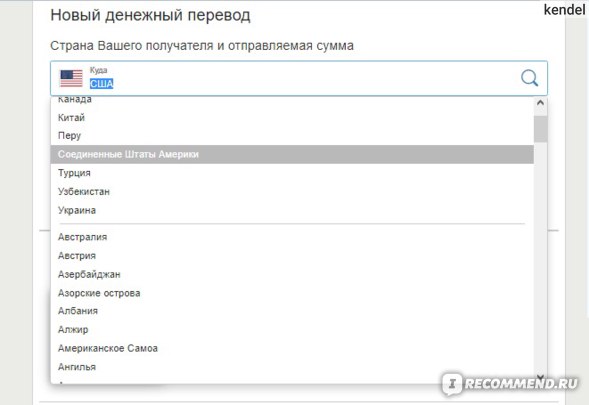Select Алжир from the dropdown
This screenshot has width=589, height=405.
[292, 330]
